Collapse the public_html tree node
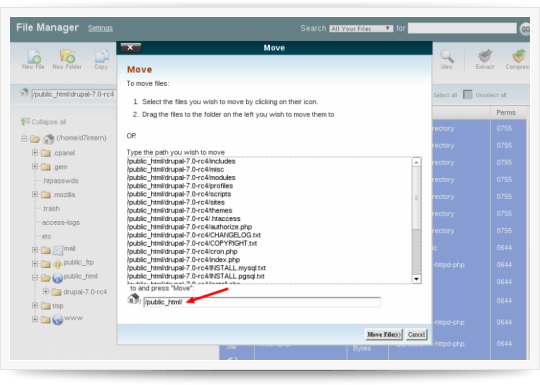This screenshot has height=385, width=540. pos(35,278)
